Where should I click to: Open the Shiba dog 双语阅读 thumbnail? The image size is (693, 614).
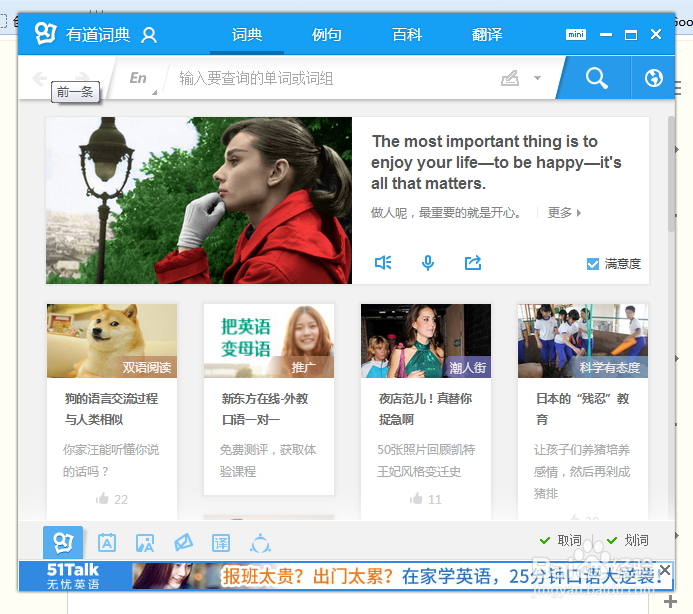[x=112, y=340]
